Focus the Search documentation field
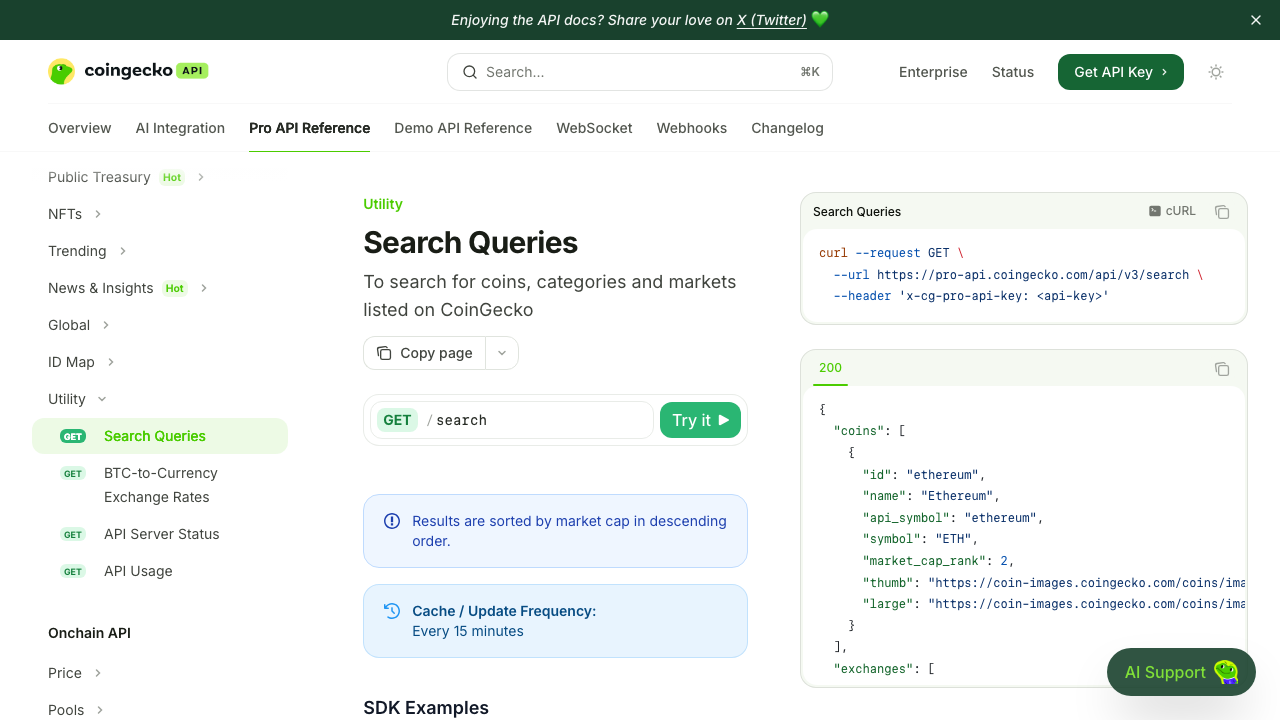 [640, 72]
